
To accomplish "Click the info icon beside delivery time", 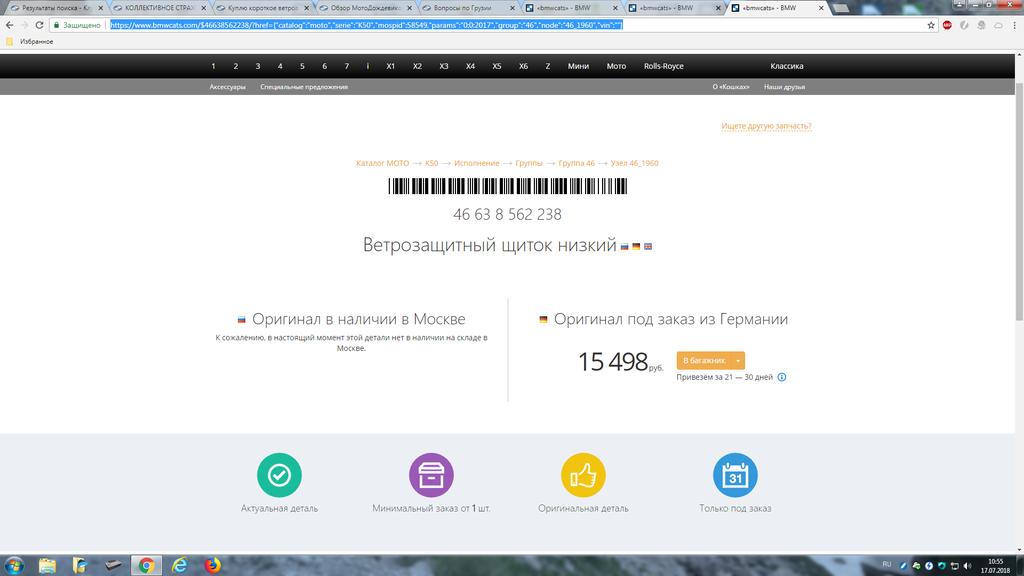I will point(782,377).
